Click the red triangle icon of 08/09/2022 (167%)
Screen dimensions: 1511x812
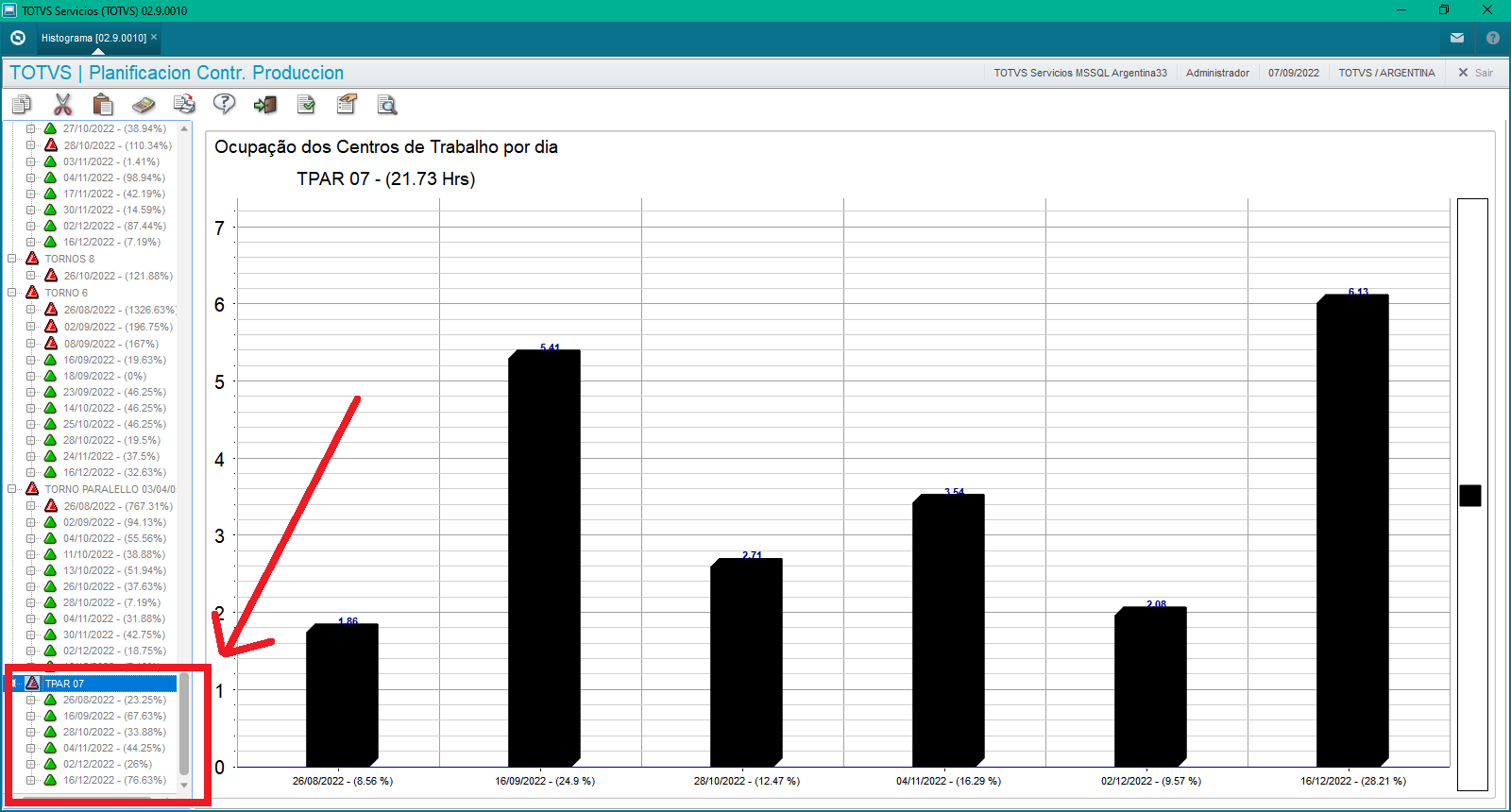tap(51, 343)
